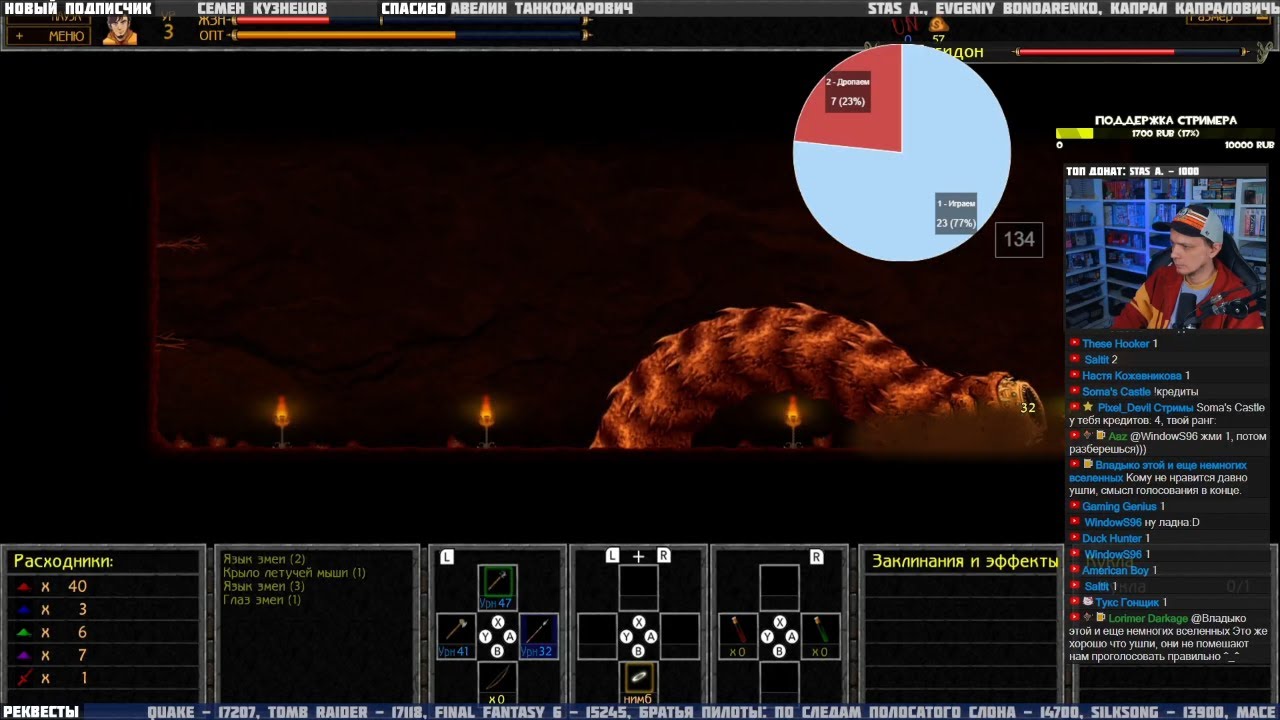Select the нимб halo item slot
The image size is (1280, 720).
[x=638, y=683]
